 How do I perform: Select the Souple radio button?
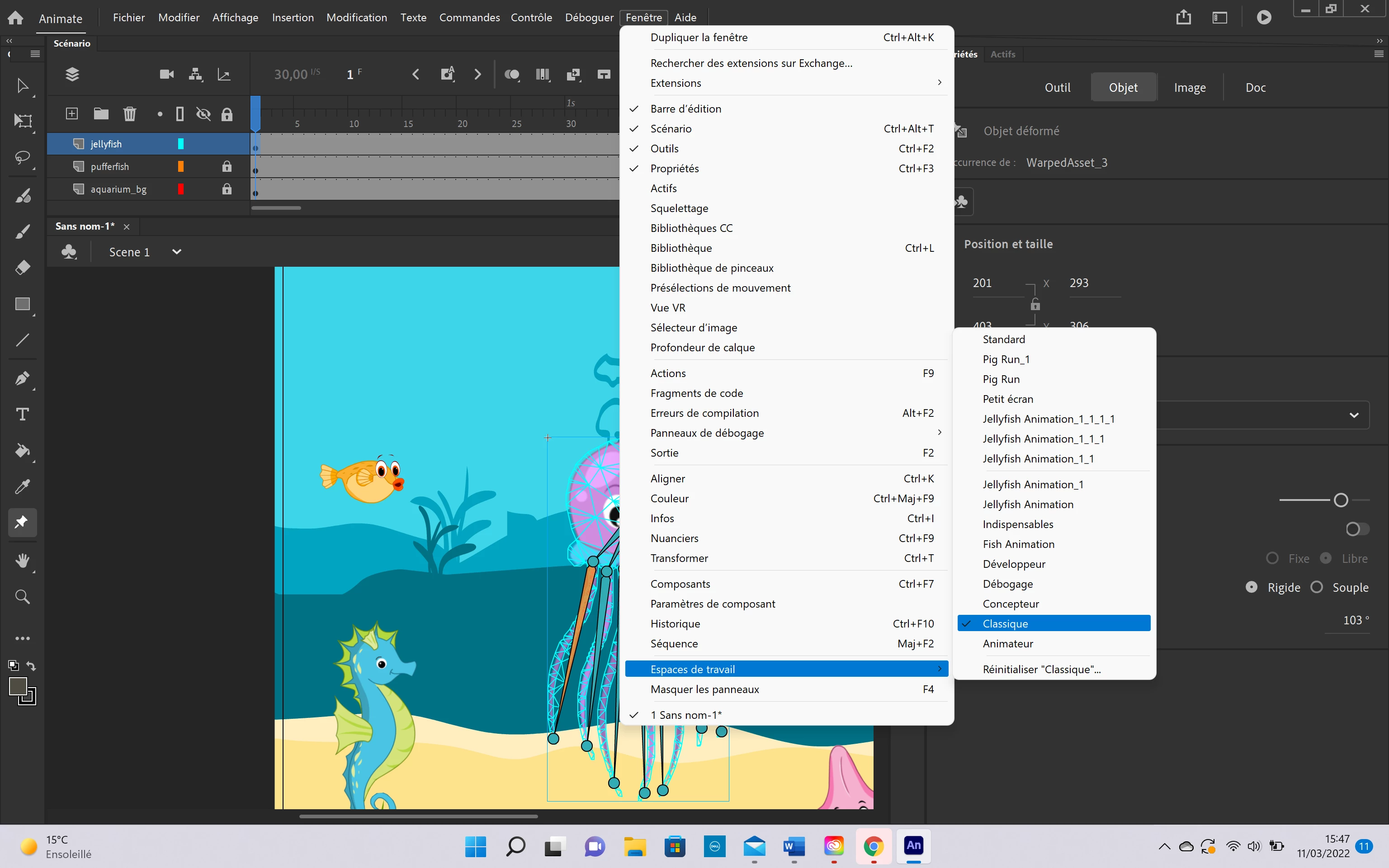coord(1317,587)
